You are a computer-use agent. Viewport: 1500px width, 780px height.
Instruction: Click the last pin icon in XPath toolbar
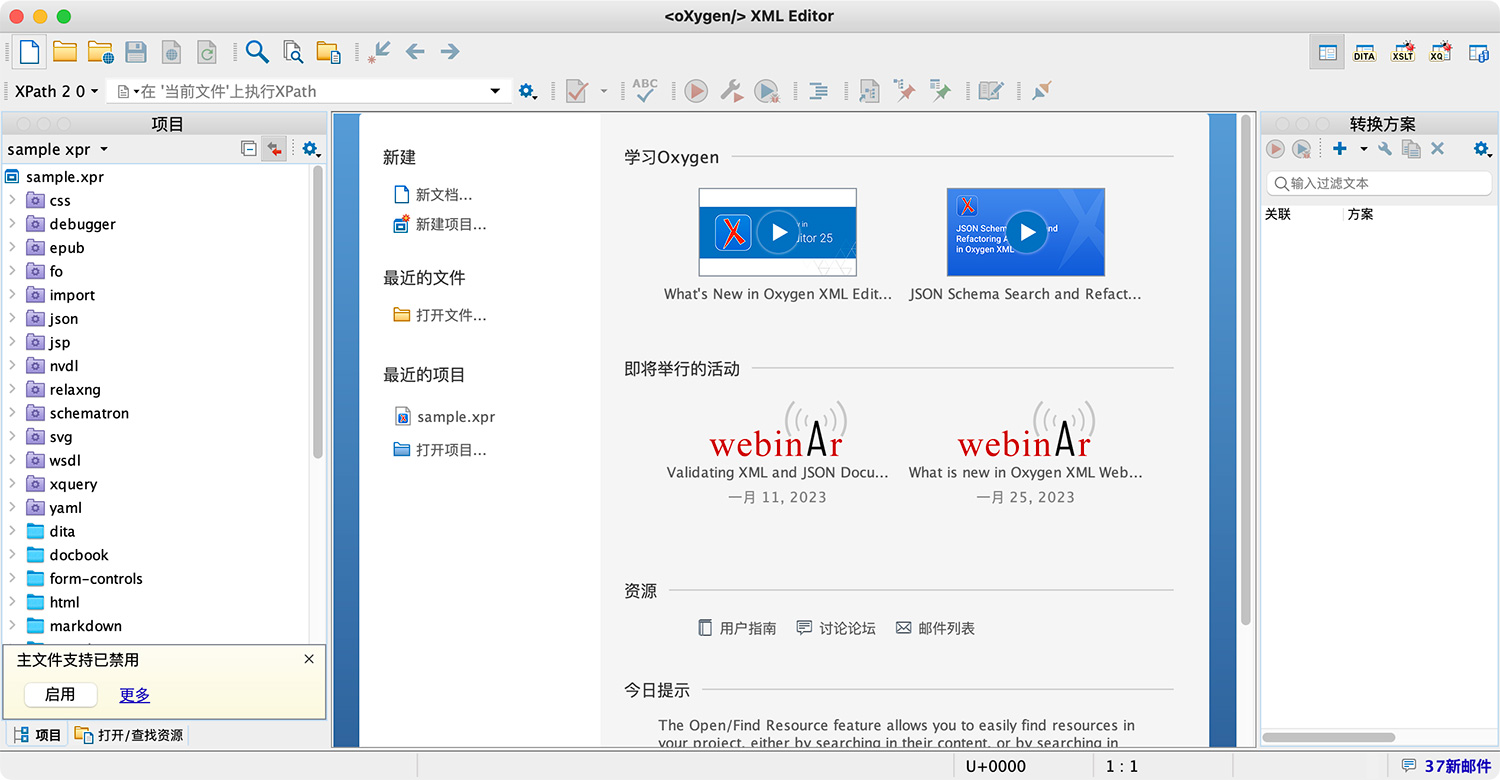coord(1042,91)
